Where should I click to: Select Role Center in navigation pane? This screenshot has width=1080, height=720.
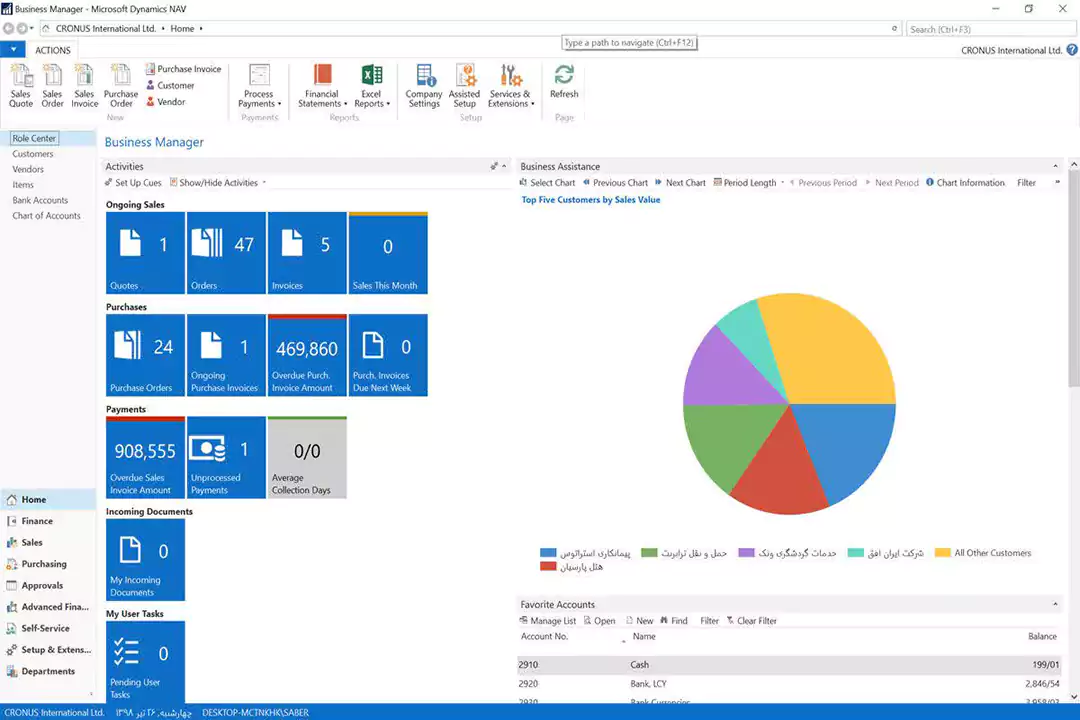34,138
